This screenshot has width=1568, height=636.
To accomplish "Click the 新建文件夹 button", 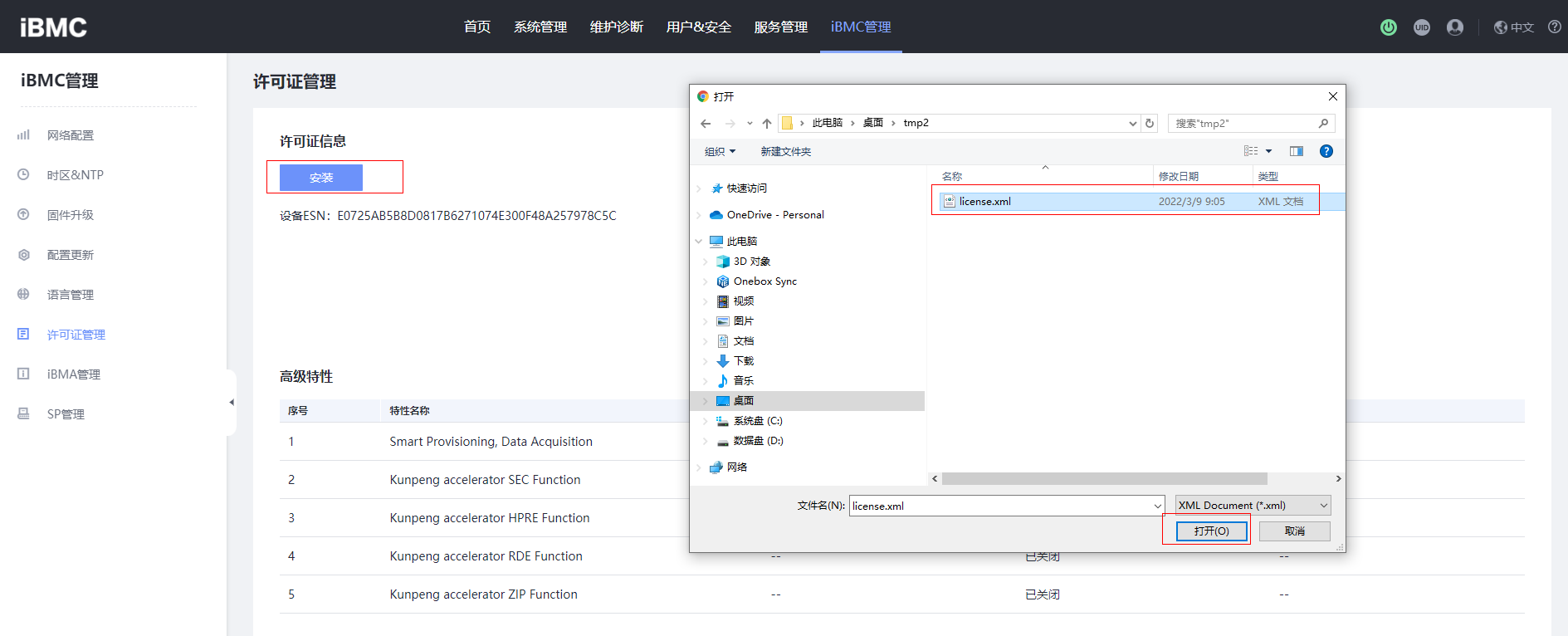I will [x=786, y=151].
